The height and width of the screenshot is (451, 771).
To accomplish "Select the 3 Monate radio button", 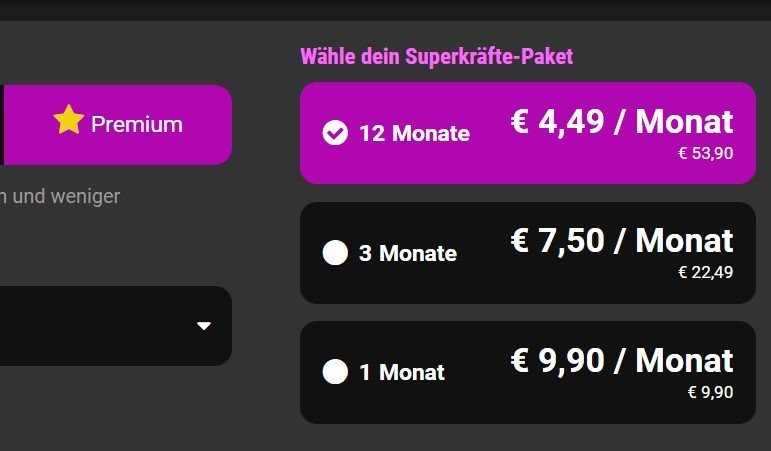I will [x=335, y=253].
